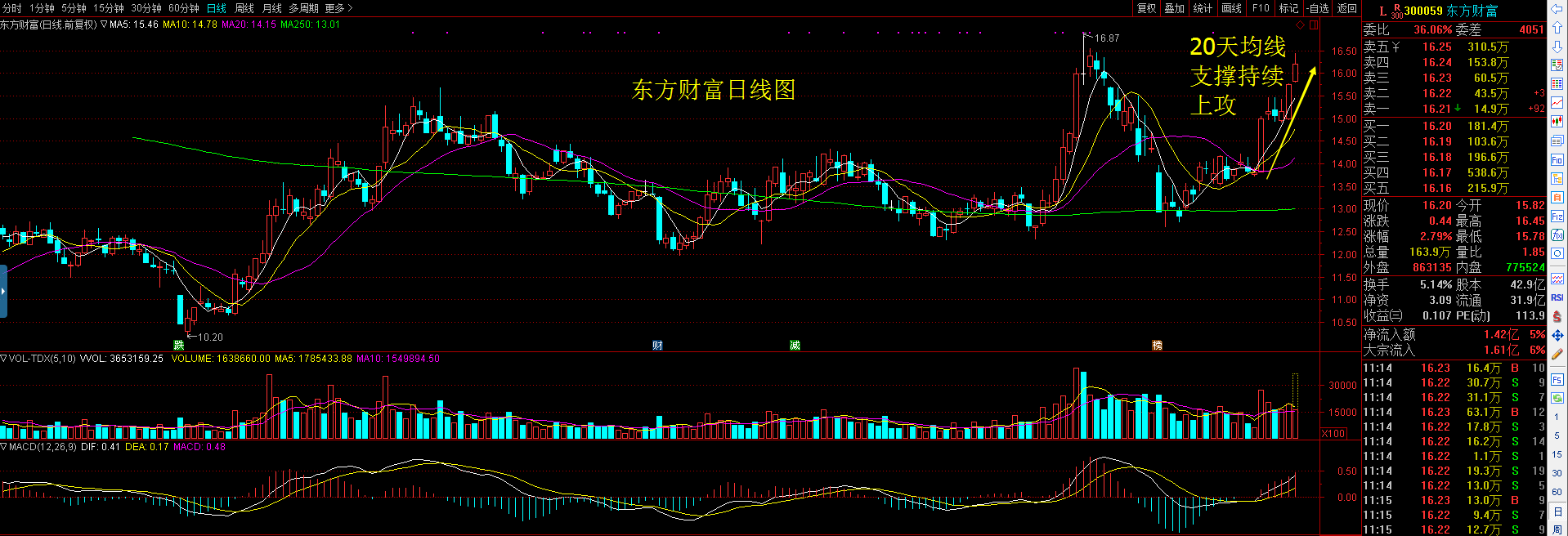This screenshot has width=1568, height=536.
Task: Open the quote list grid icon
Action: [1557, 85]
